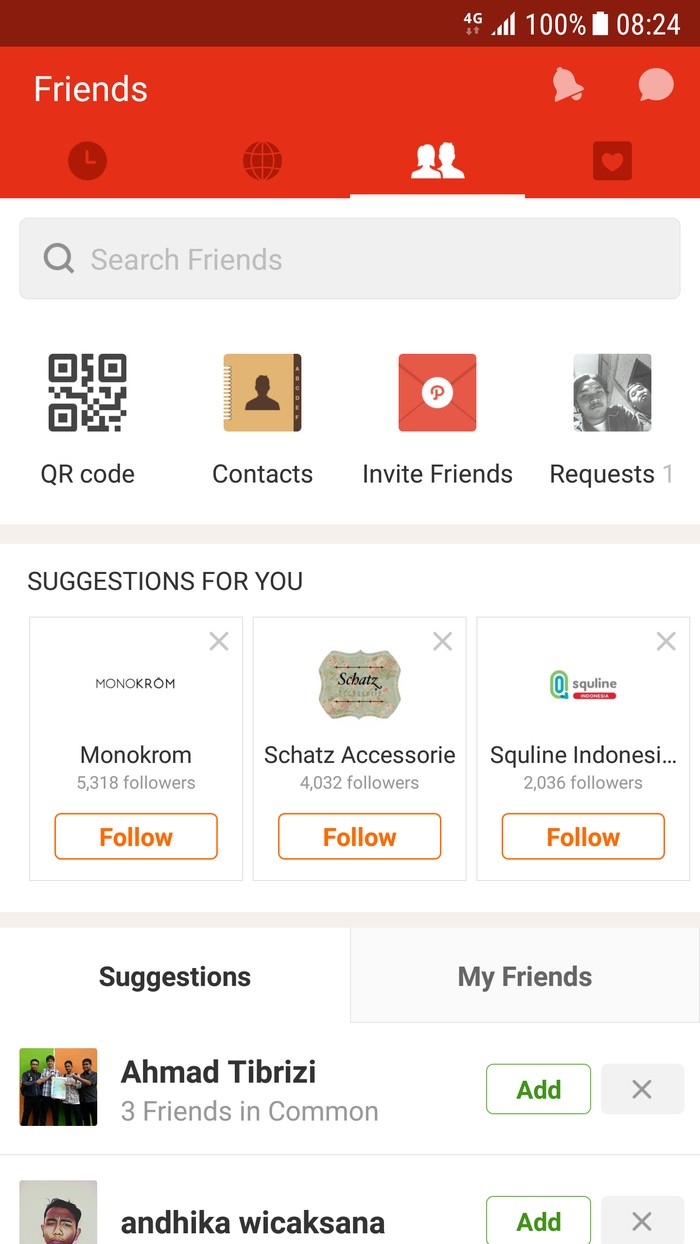
Task: Type in the Search Friends field
Action: (350, 260)
